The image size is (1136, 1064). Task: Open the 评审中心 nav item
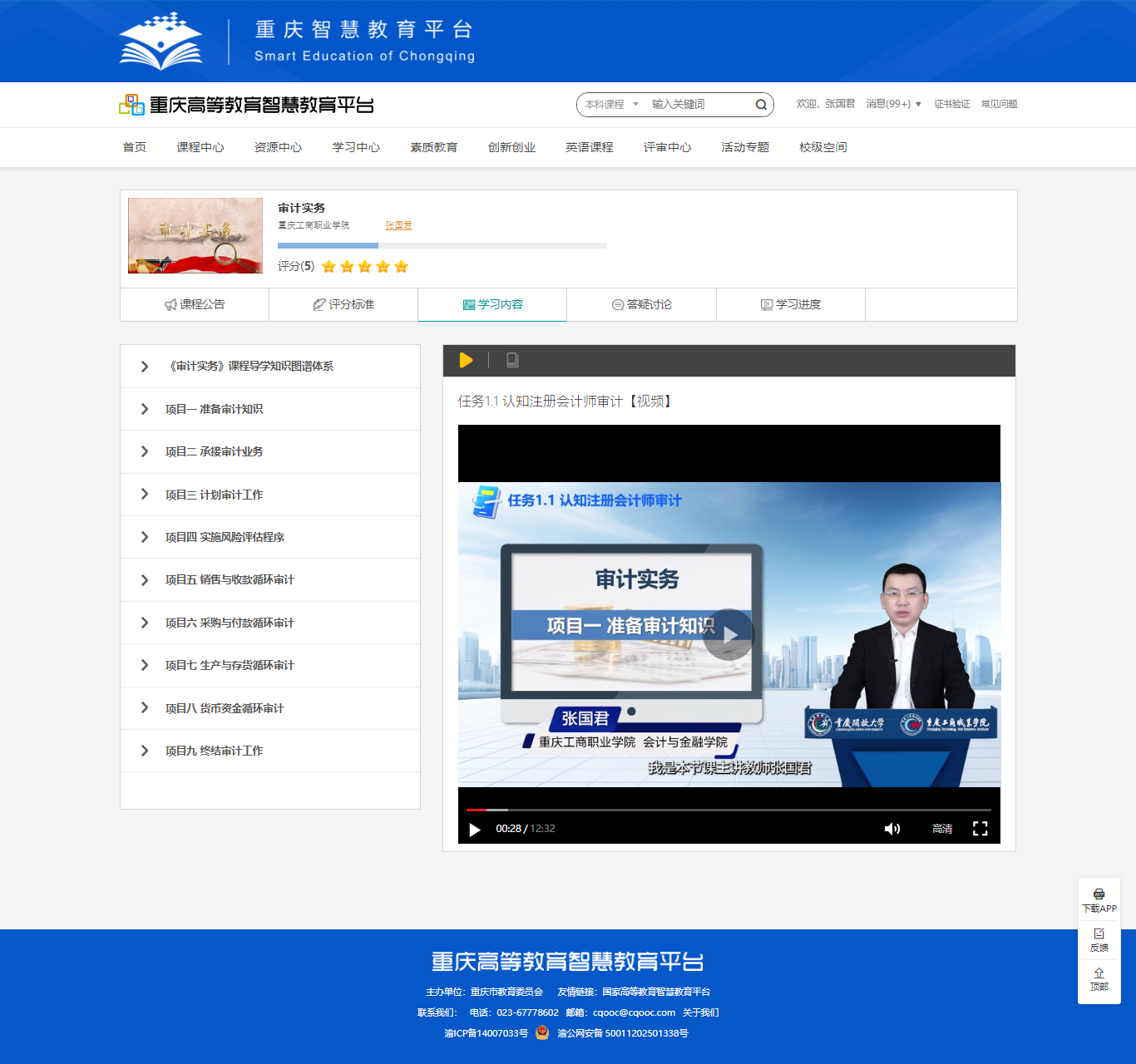[668, 147]
